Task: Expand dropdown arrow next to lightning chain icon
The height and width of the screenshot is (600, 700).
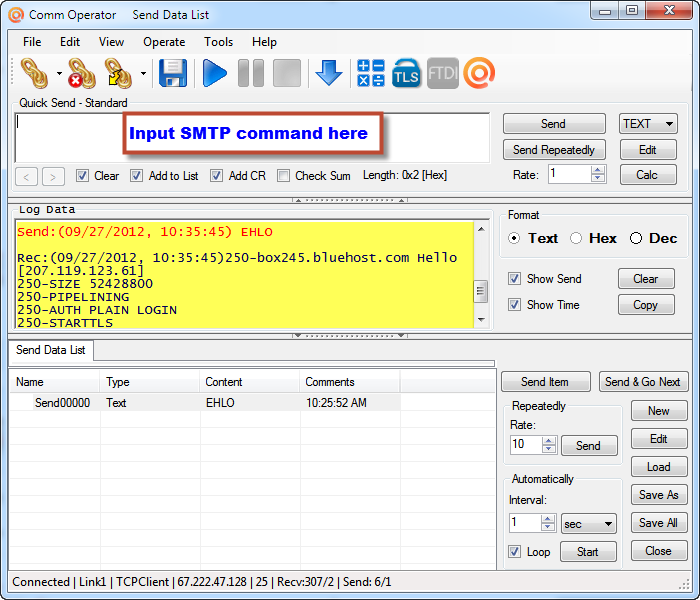Action: click(143, 73)
